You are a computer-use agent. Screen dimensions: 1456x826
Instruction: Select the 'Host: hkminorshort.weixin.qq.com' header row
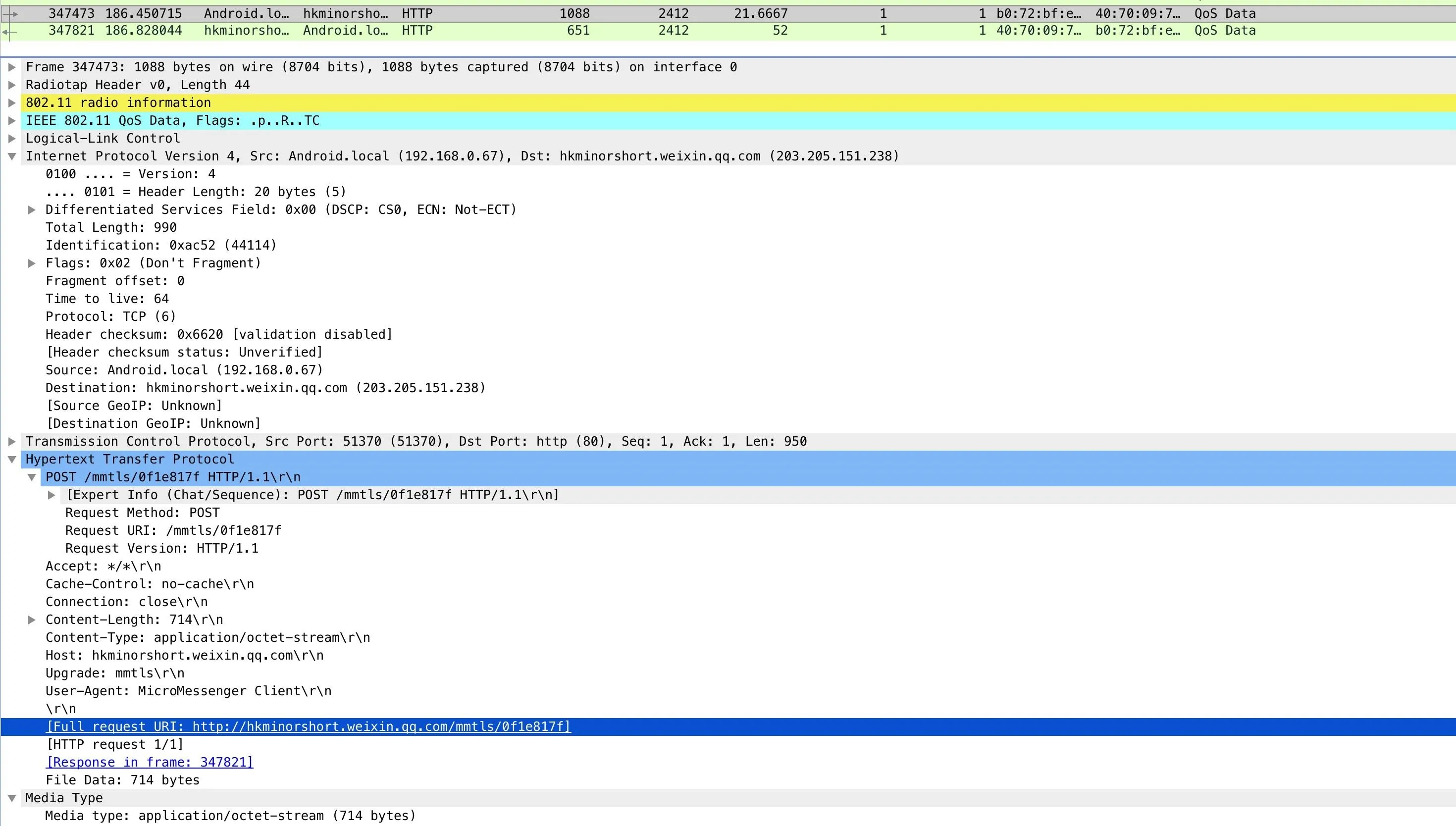(x=184, y=655)
